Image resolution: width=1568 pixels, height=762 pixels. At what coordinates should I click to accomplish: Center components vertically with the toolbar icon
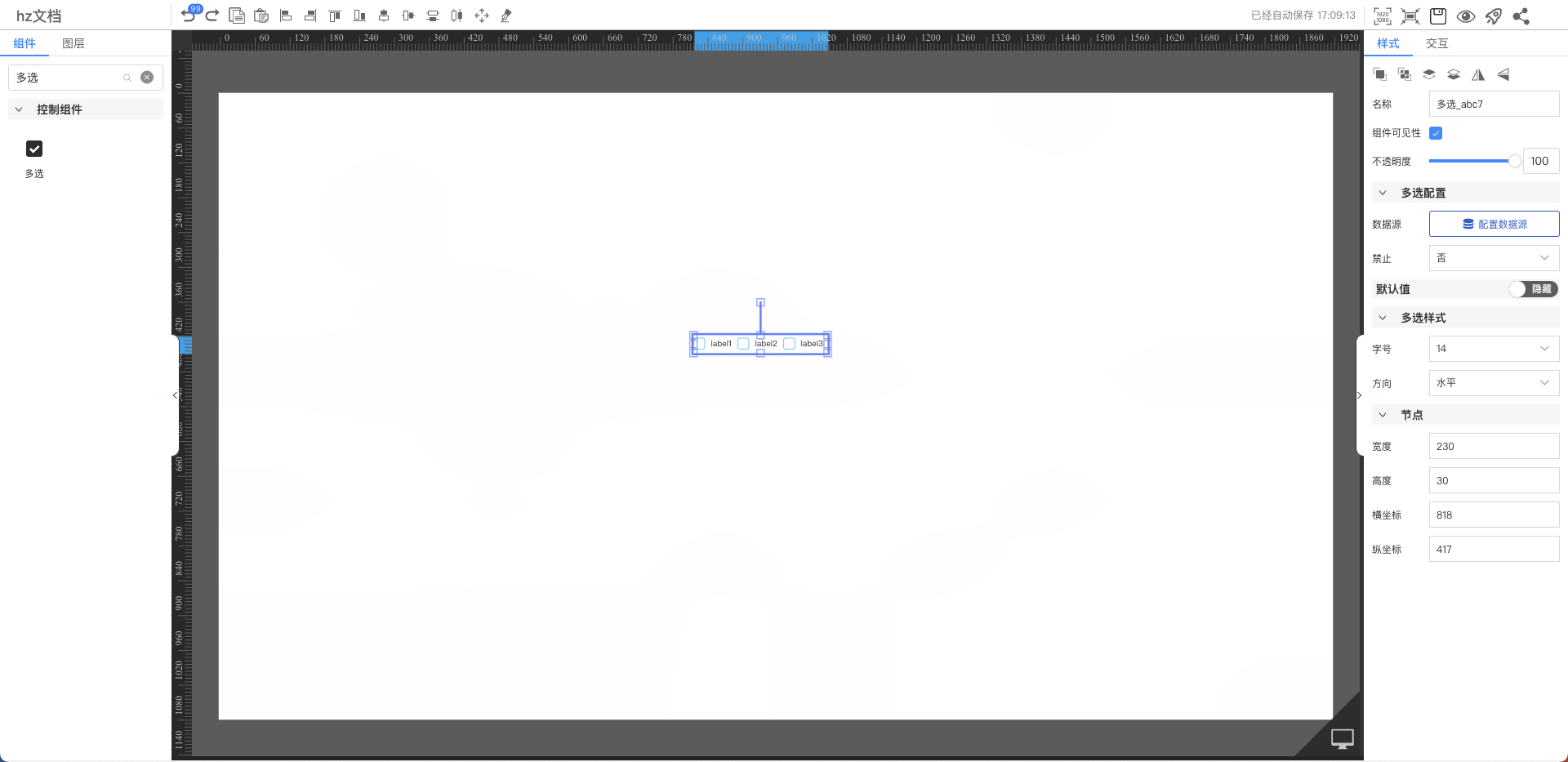(x=384, y=16)
